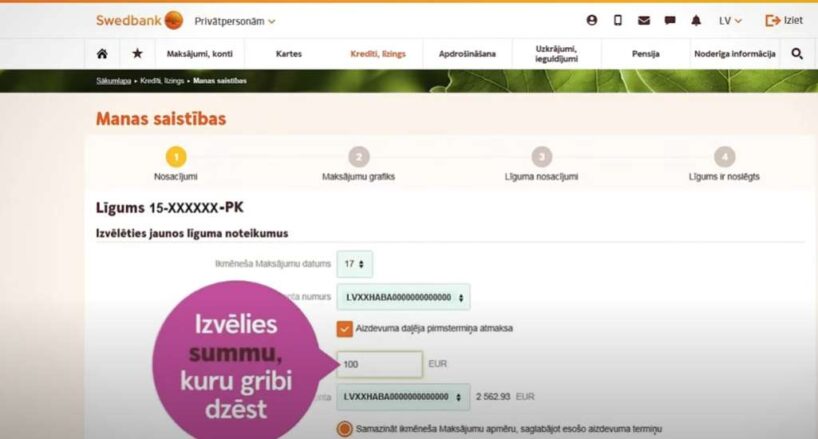Expand the Privātpersonām dropdown
Viewport: 818px width, 439px height.
point(235,21)
